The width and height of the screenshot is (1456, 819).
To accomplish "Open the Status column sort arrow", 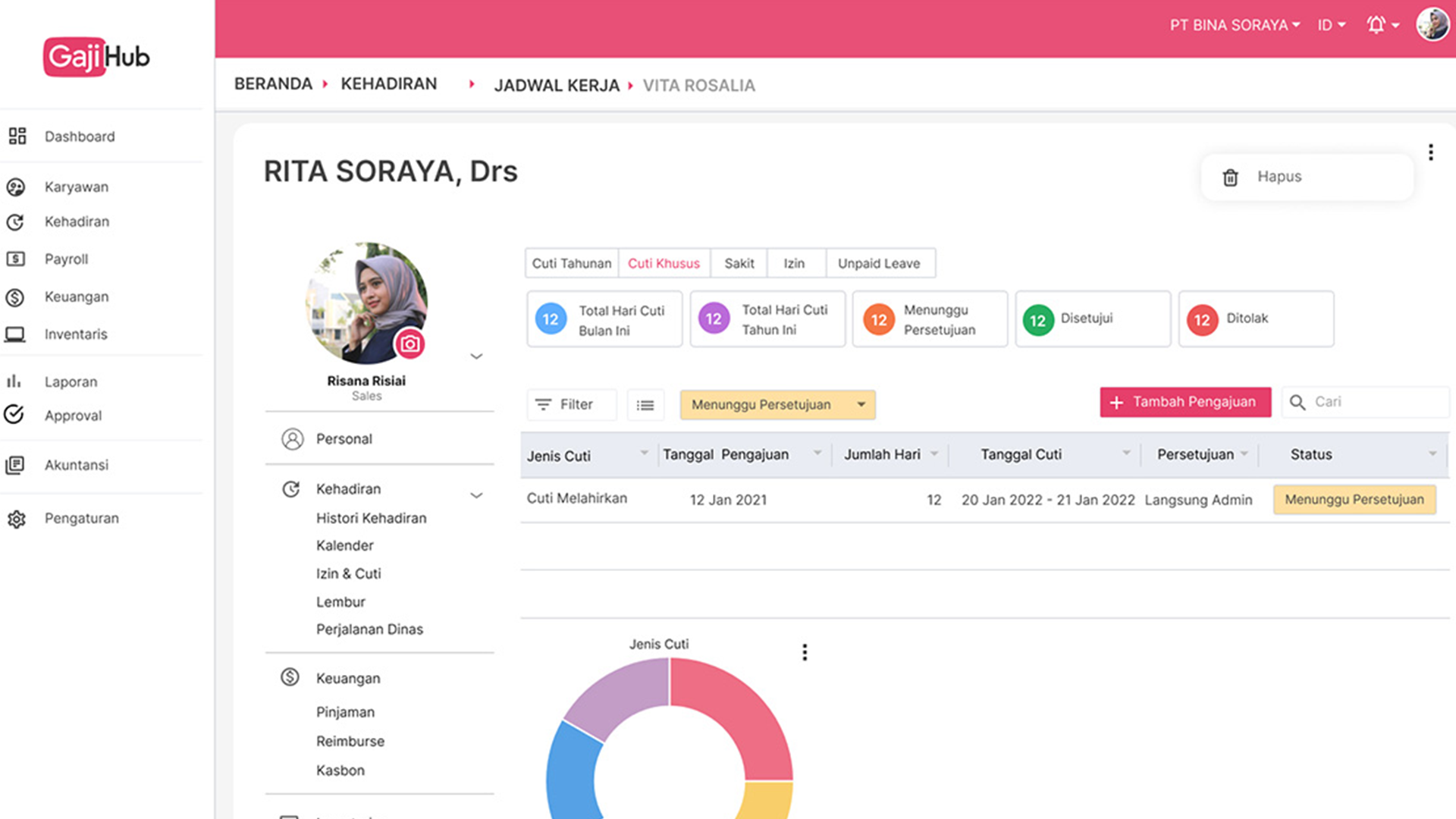I will (x=1432, y=453).
